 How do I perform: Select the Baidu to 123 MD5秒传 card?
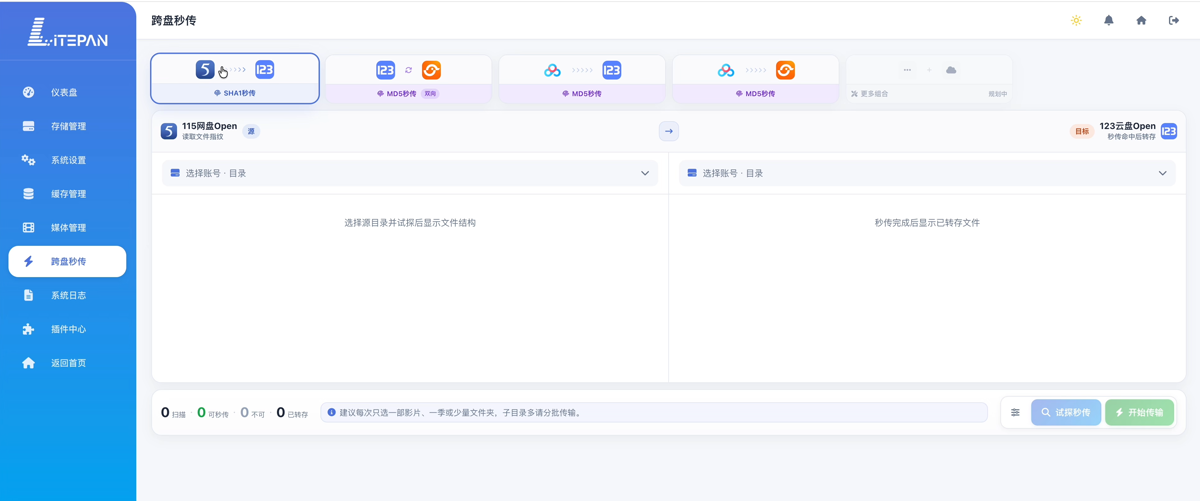coord(582,79)
